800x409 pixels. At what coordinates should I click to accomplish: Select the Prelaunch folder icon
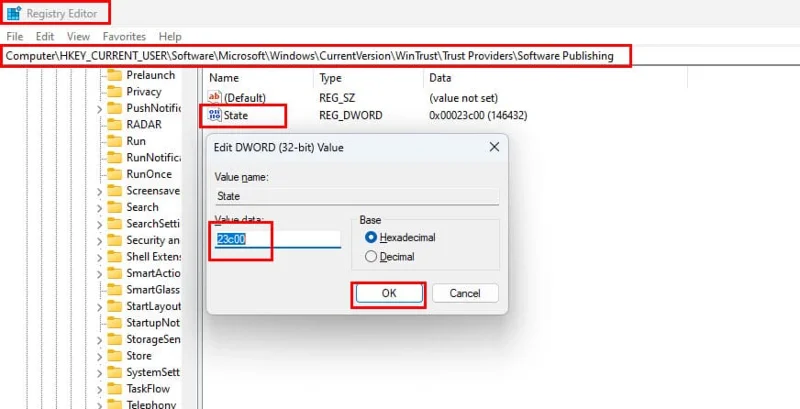pyautogui.click(x=115, y=75)
